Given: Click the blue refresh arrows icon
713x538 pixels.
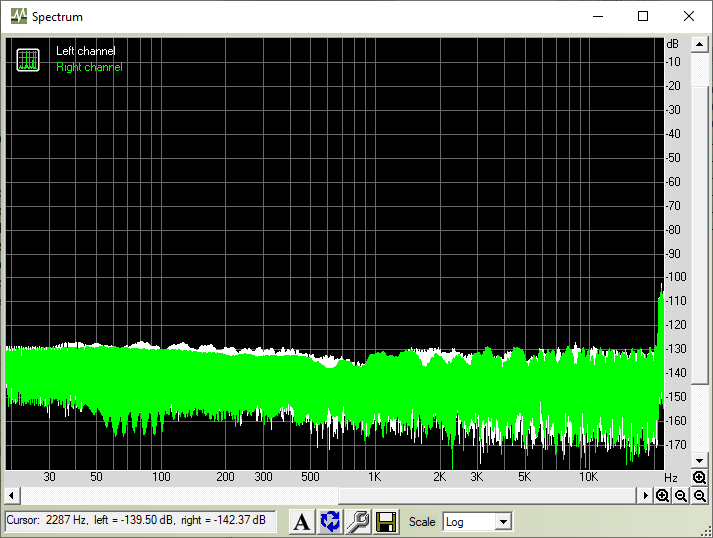Looking at the screenshot, I should 330,521.
